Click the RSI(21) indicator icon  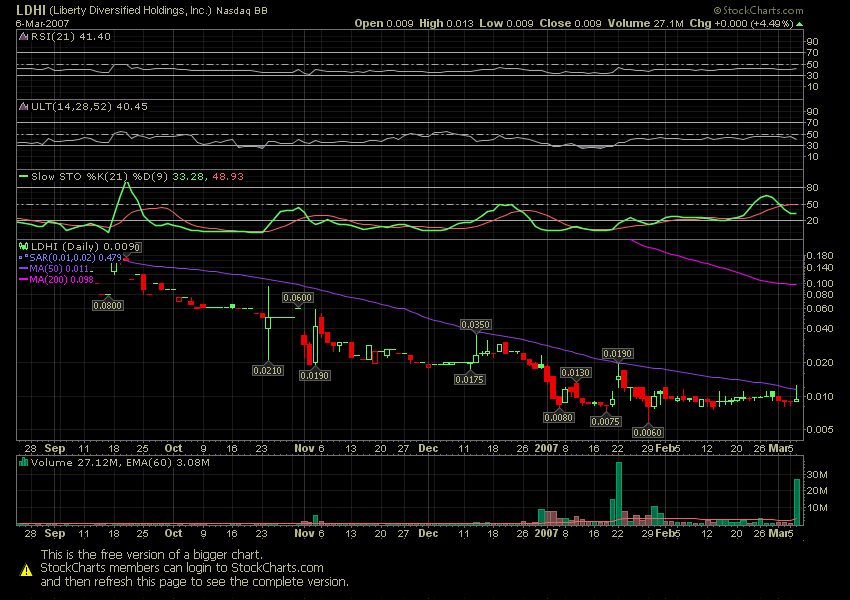click(x=23, y=37)
